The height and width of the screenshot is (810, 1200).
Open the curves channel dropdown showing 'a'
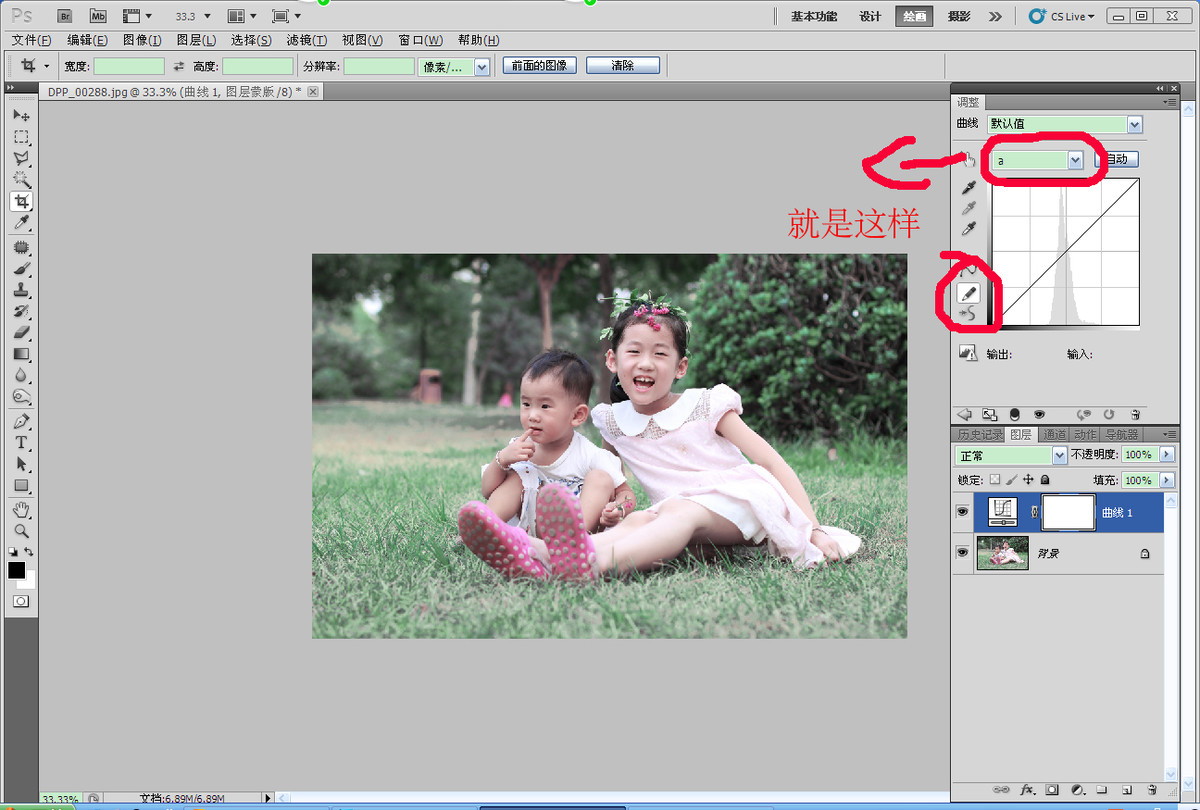tap(1035, 160)
